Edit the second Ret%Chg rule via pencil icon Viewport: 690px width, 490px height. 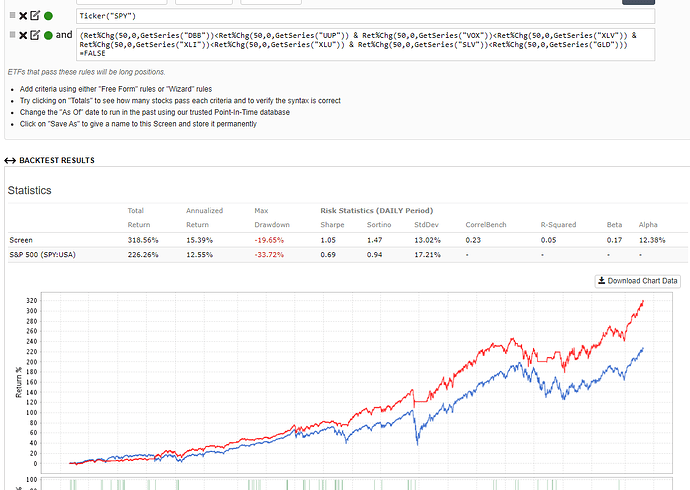[x=35, y=35]
